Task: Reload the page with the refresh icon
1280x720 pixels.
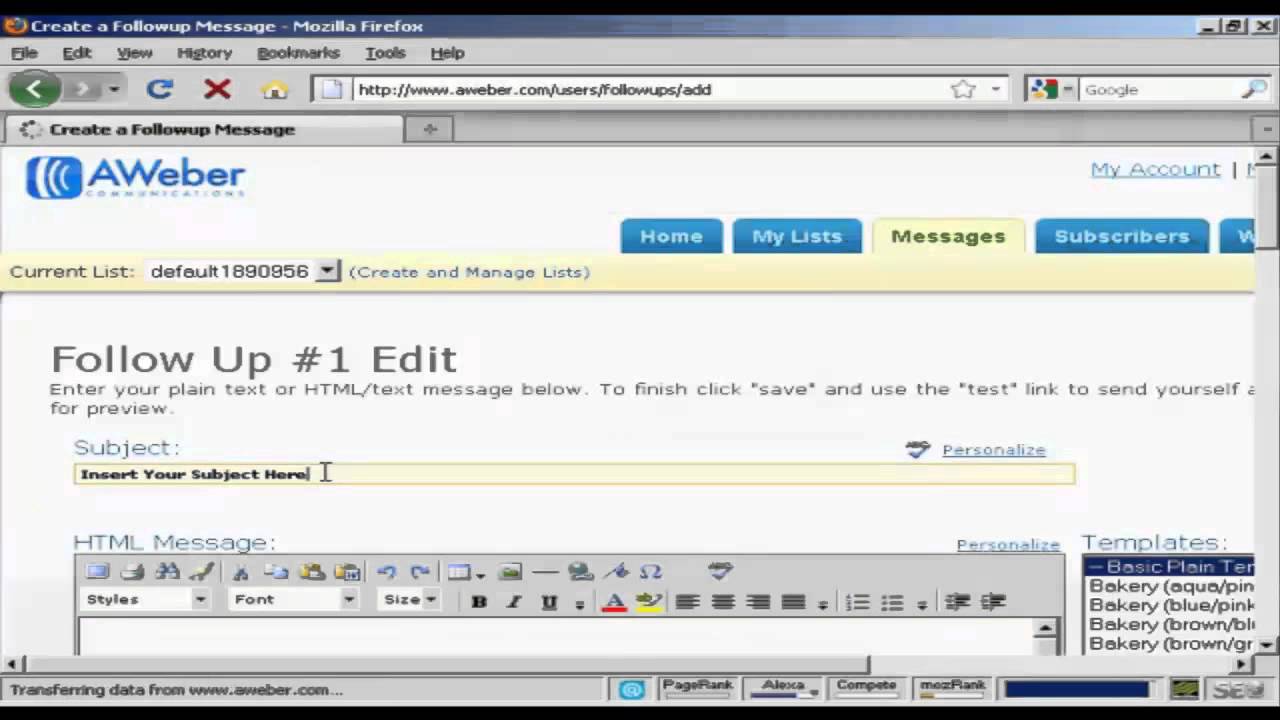Action: click(x=159, y=89)
